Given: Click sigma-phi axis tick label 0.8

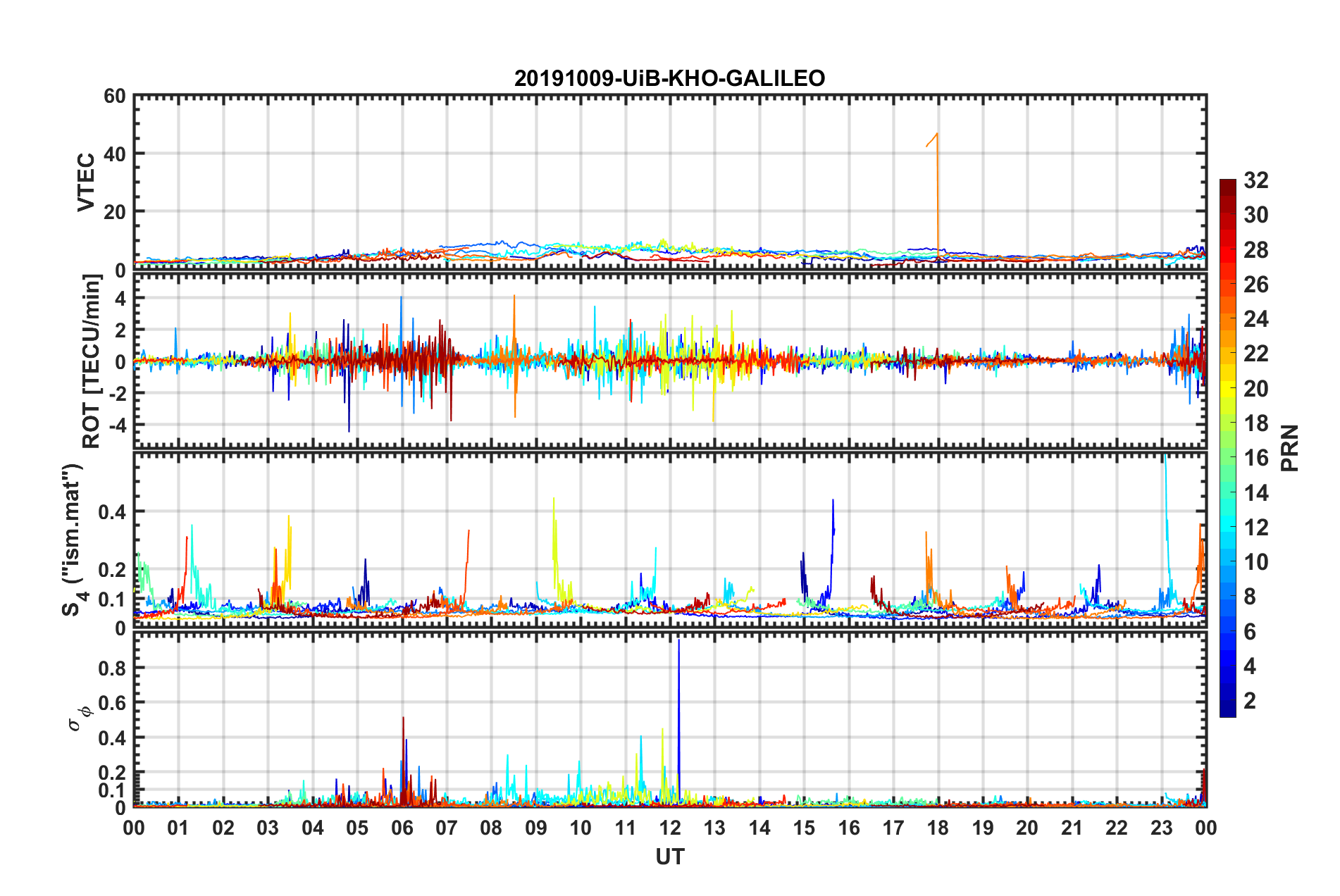Looking at the screenshot, I should pyautogui.click(x=111, y=668).
